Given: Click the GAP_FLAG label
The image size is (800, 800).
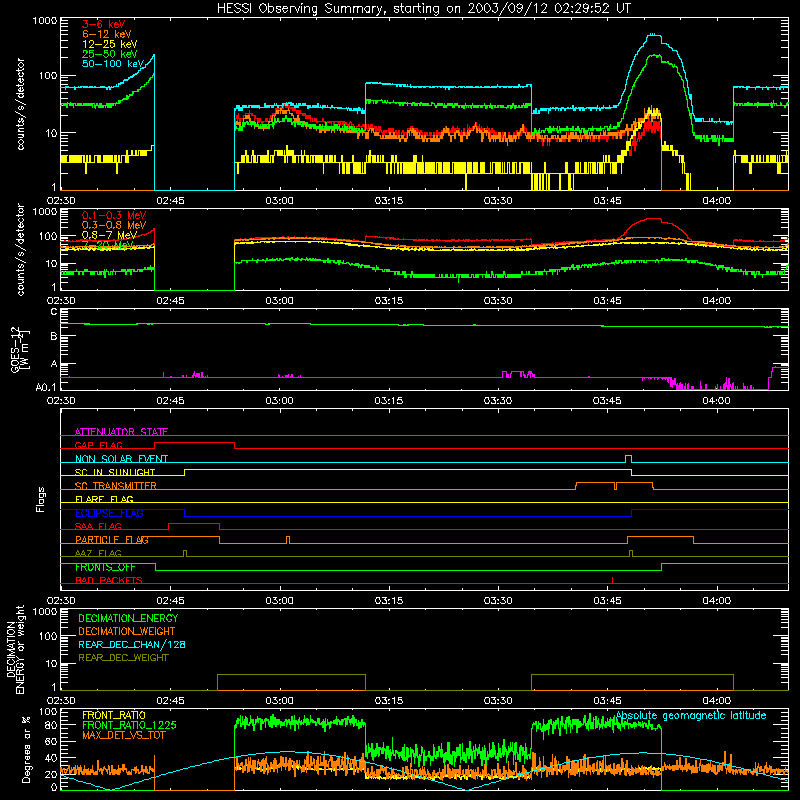Looking at the screenshot, I should pyautogui.click(x=98, y=445).
